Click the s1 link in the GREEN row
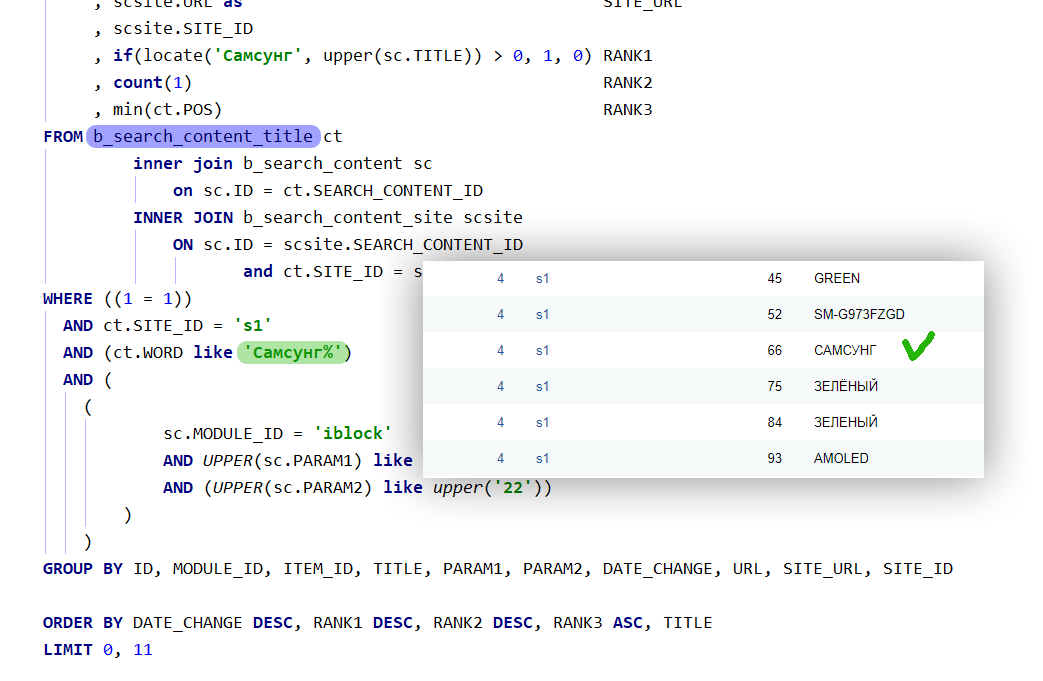Image resolution: width=1043 pixels, height=681 pixels. tap(542, 279)
